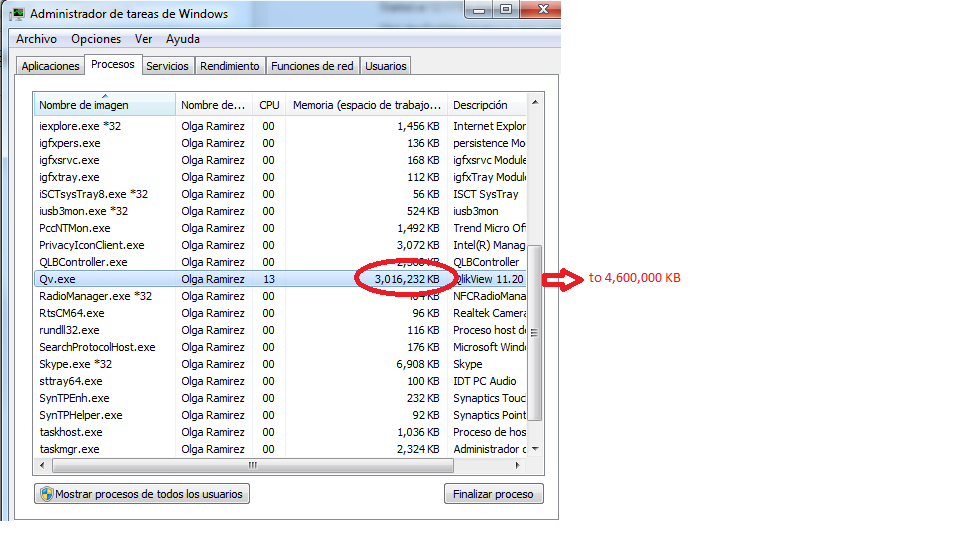Viewport: 960px width, 540px height.
Task: Sort processes by CPU column header
Action: click(269, 105)
